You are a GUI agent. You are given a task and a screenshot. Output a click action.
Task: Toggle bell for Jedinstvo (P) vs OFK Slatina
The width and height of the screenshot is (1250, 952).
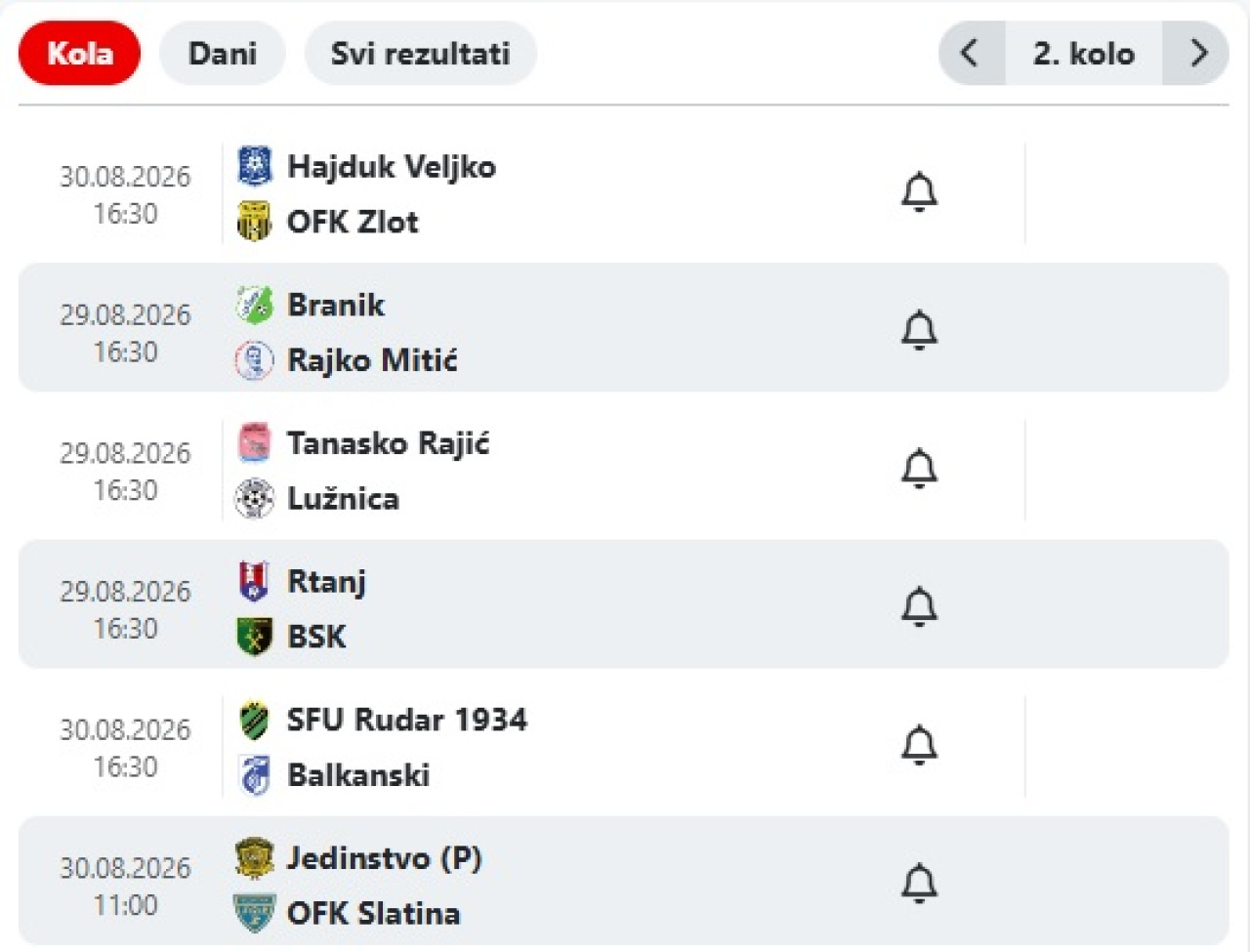(x=919, y=884)
